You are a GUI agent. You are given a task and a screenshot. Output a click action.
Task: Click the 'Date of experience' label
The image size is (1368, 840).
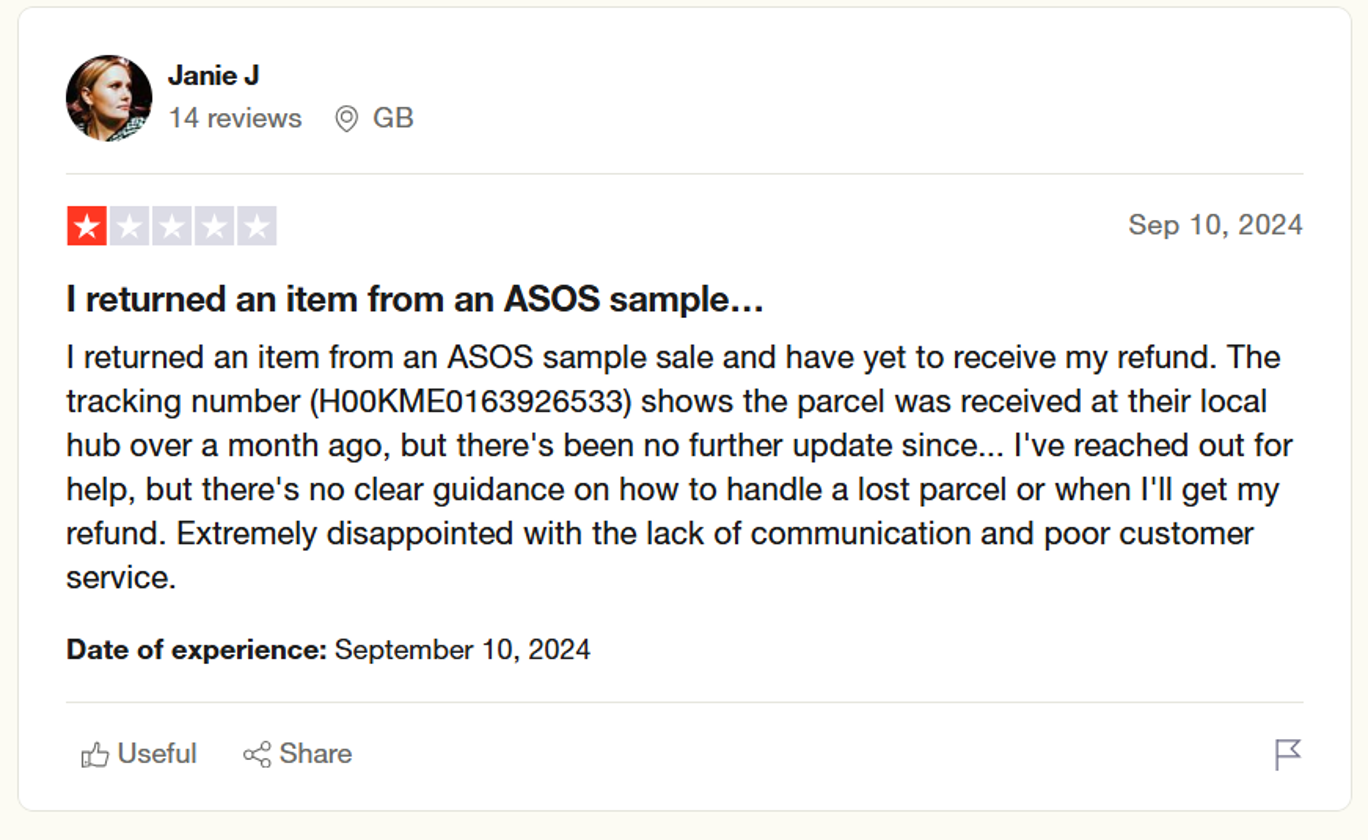193,650
